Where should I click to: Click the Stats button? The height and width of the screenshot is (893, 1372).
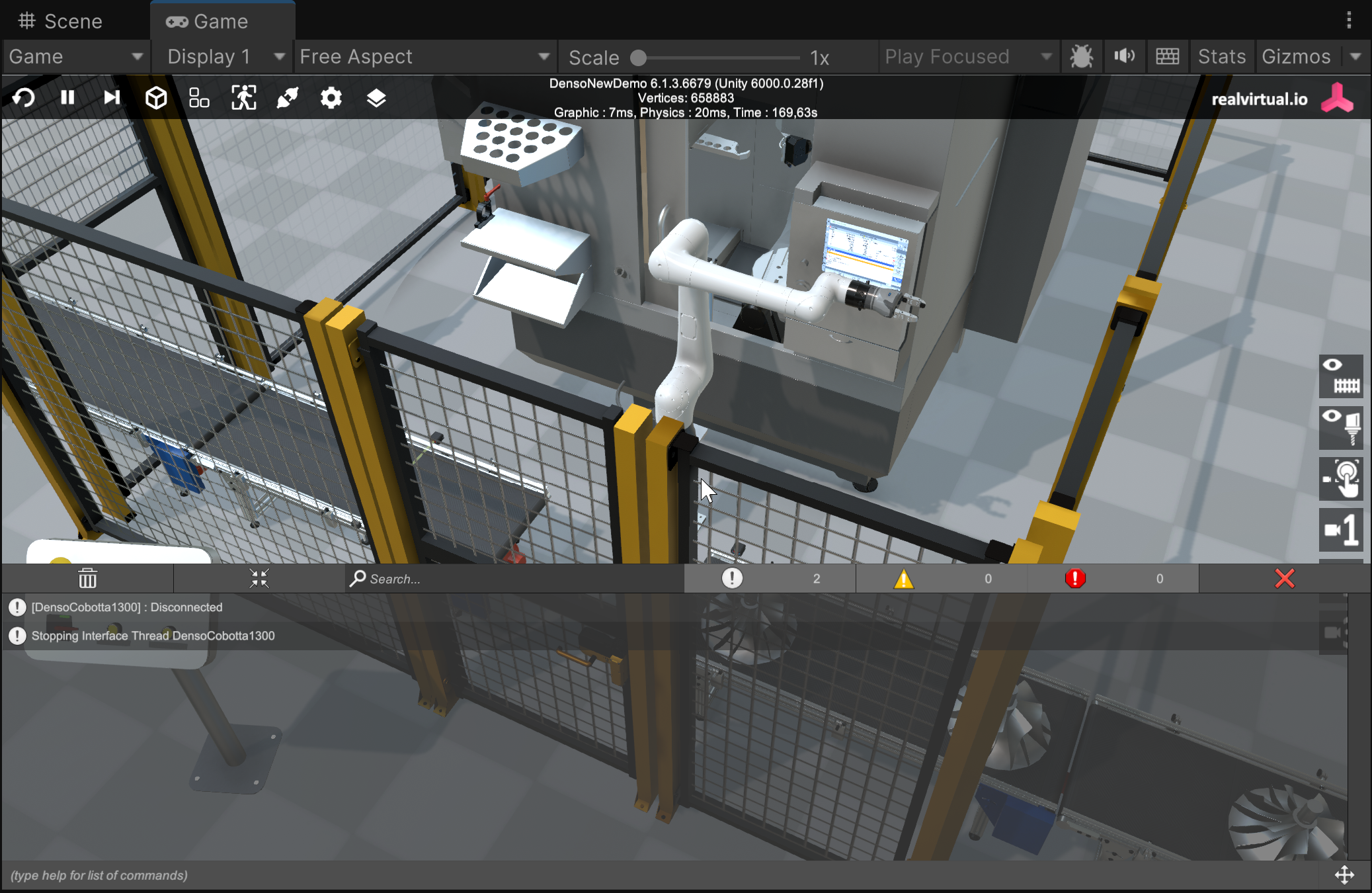tap(1221, 57)
